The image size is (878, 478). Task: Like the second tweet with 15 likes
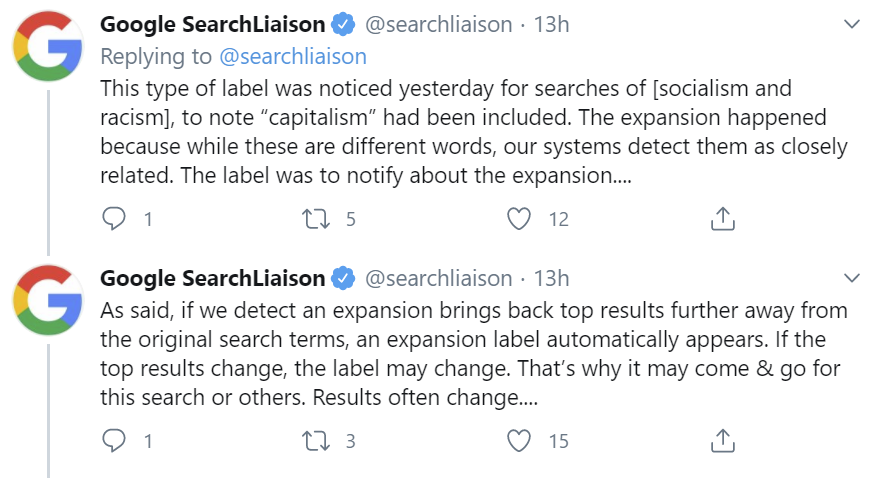tap(519, 440)
